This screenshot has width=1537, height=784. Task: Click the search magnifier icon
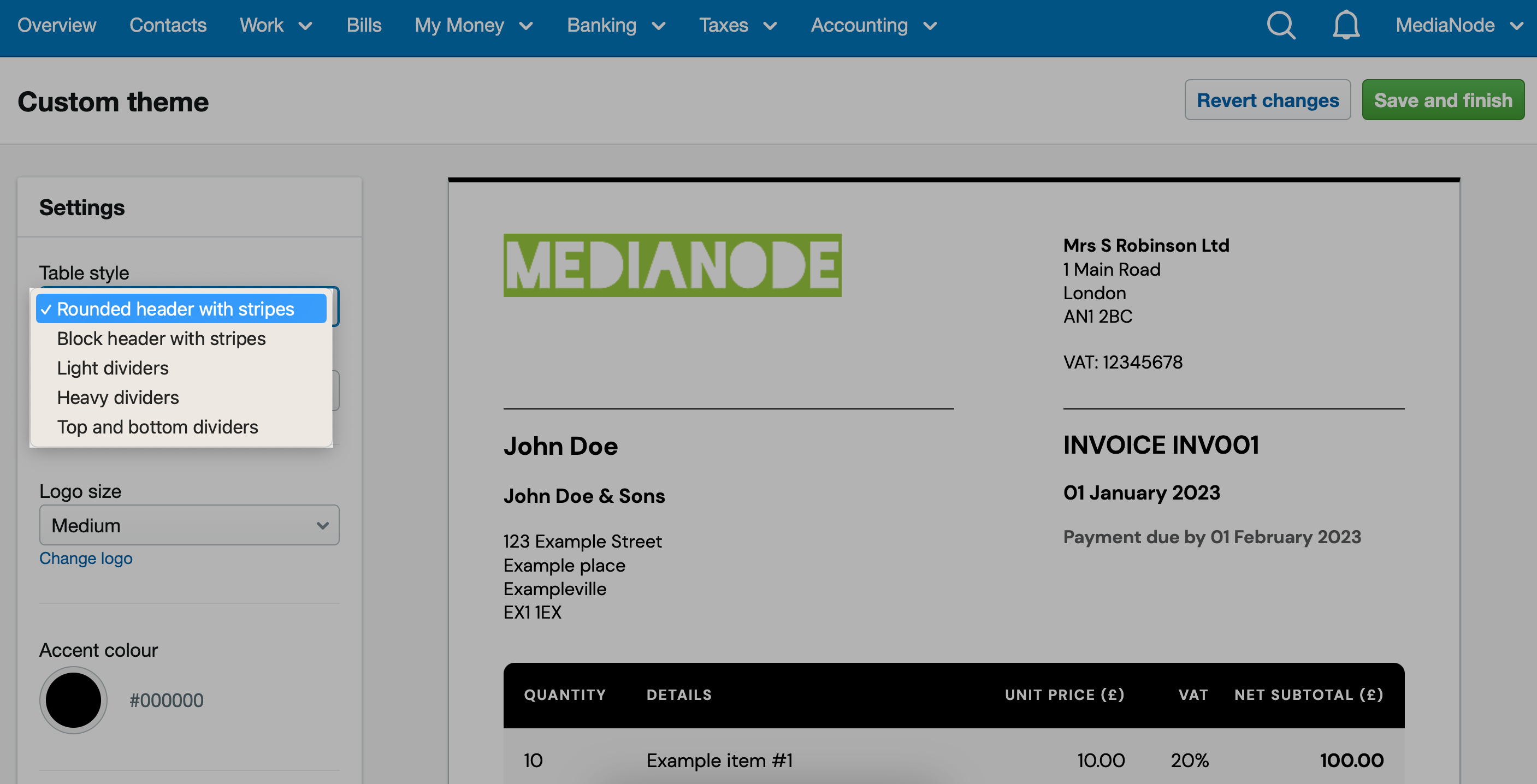[x=1280, y=25]
